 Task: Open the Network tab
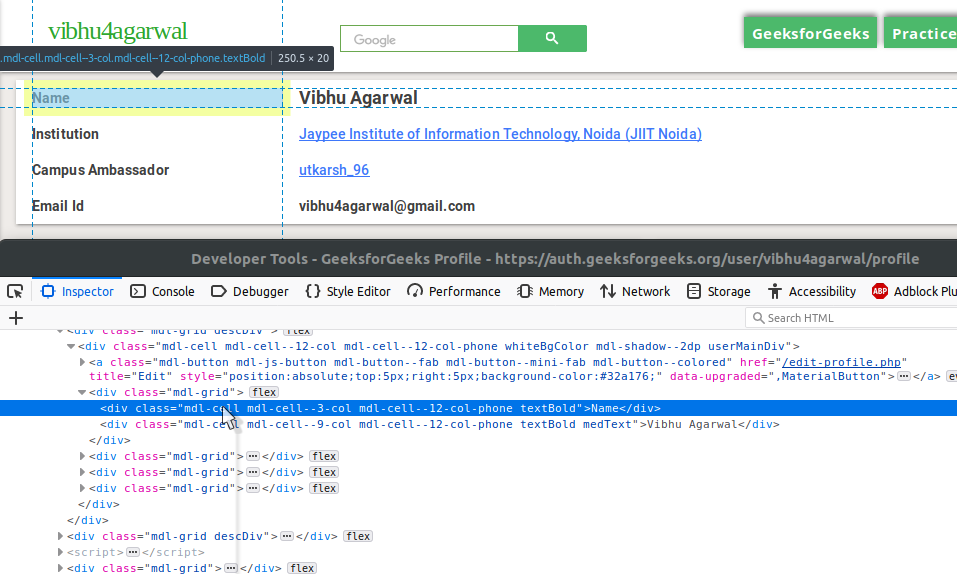pyautogui.click(x=635, y=291)
